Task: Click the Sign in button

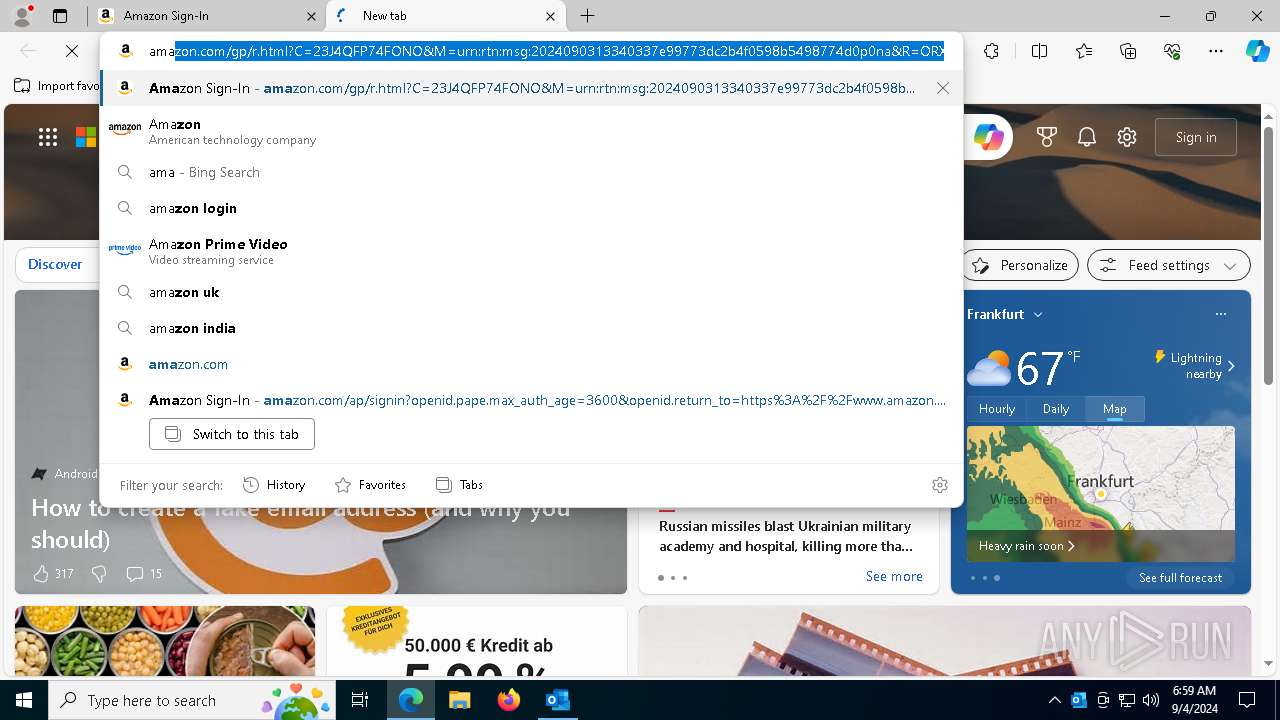Action: [1196, 137]
